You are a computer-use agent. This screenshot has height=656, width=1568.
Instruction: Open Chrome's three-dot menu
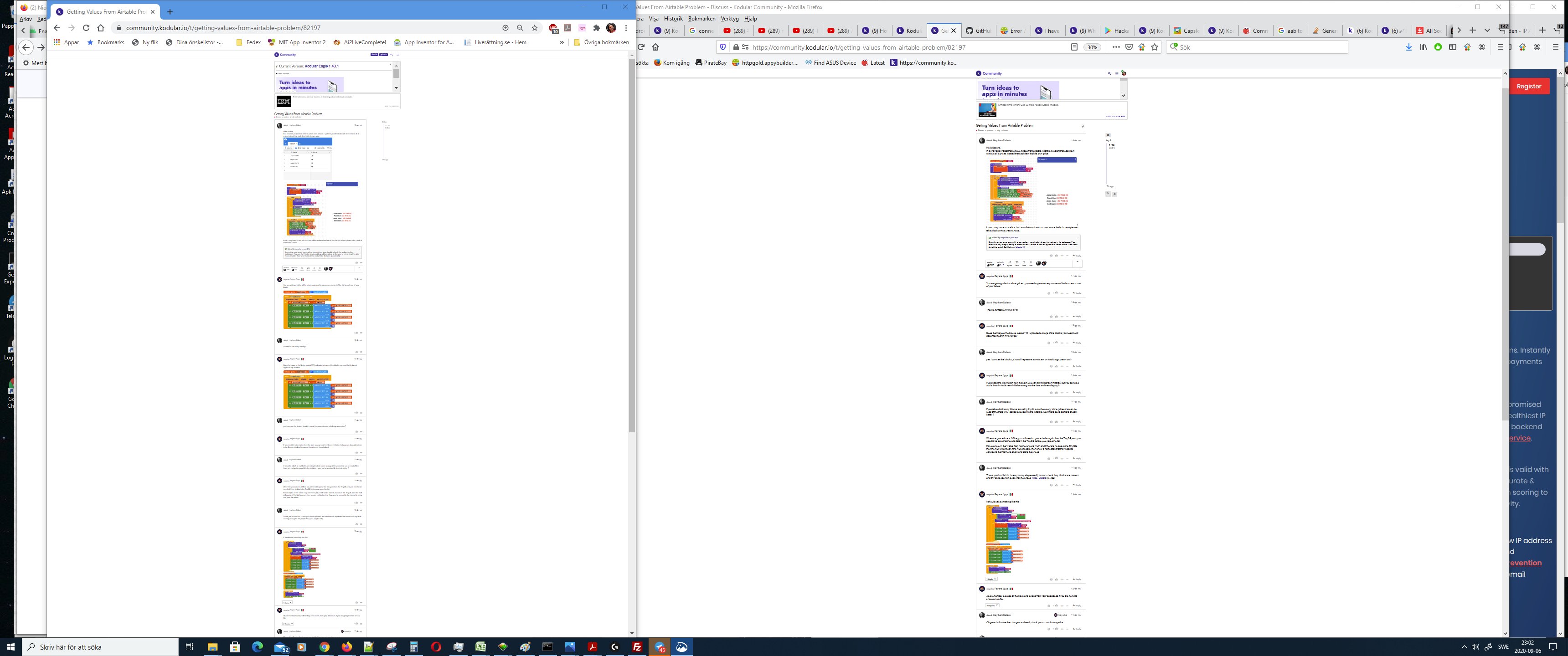point(626,28)
